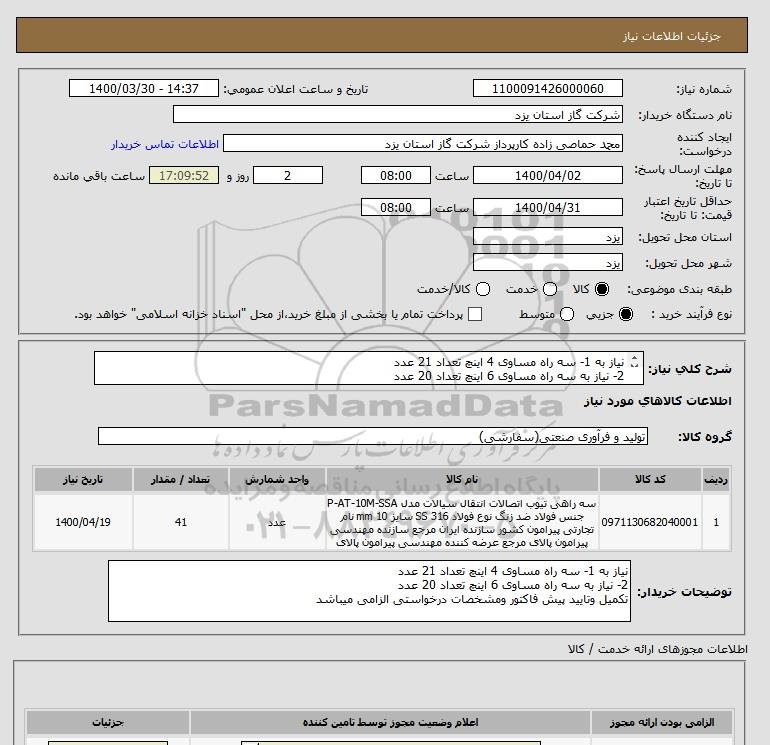Click the buyer explanations text box
The width and height of the screenshot is (770, 745).
369,591
